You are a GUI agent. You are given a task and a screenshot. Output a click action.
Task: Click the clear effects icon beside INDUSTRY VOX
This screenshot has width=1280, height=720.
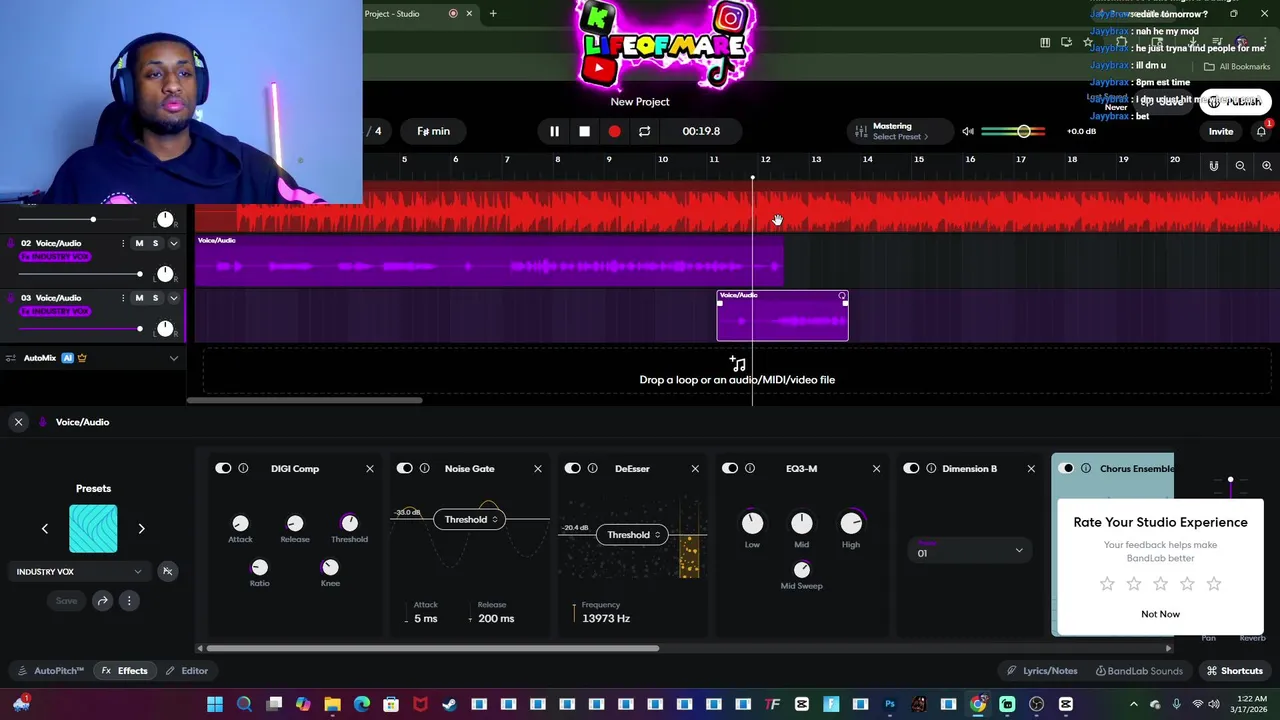pyautogui.click(x=167, y=571)
